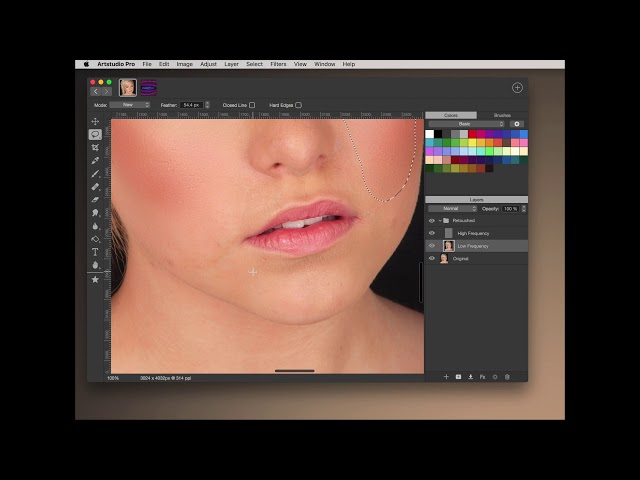This screenshot has width=640, height=480.
Task: Open the layer settings gear icon
Action: 495,377
